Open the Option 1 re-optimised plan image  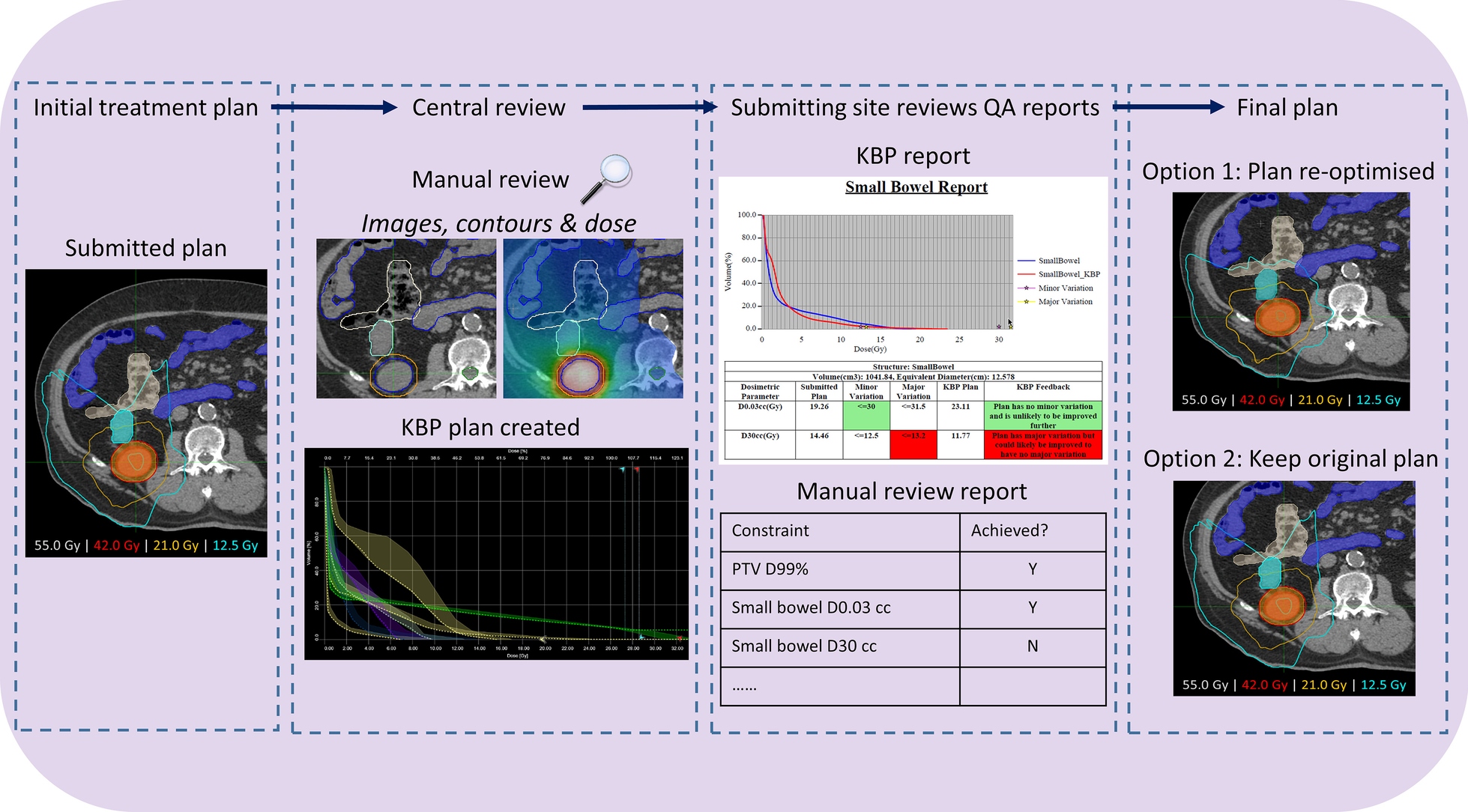pos(1291,301)
